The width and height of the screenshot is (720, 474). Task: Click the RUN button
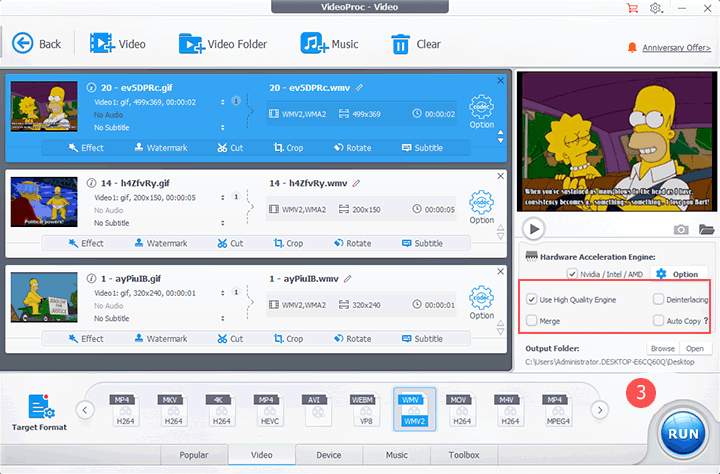pyautogui.click(x=683, y=434)
